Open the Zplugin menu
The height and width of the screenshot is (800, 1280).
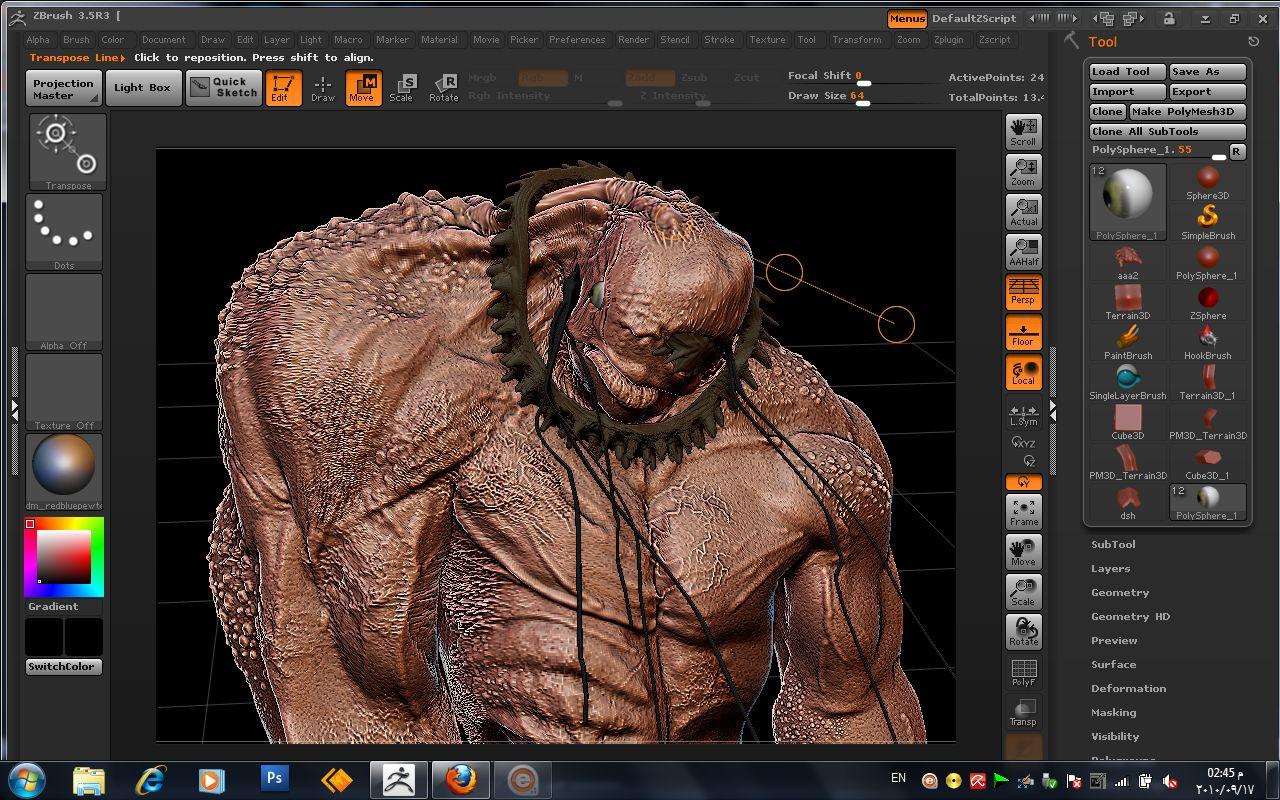[948, 40]
